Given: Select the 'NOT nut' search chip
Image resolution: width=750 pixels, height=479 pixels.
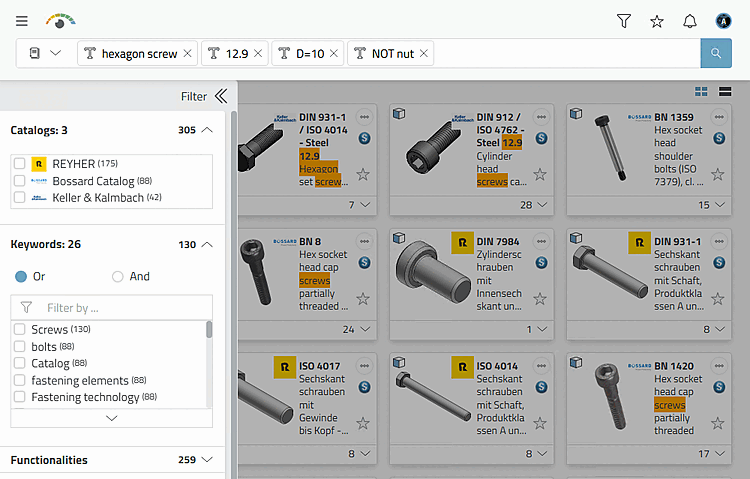Looking at the screenshot, I should (391, 53).
